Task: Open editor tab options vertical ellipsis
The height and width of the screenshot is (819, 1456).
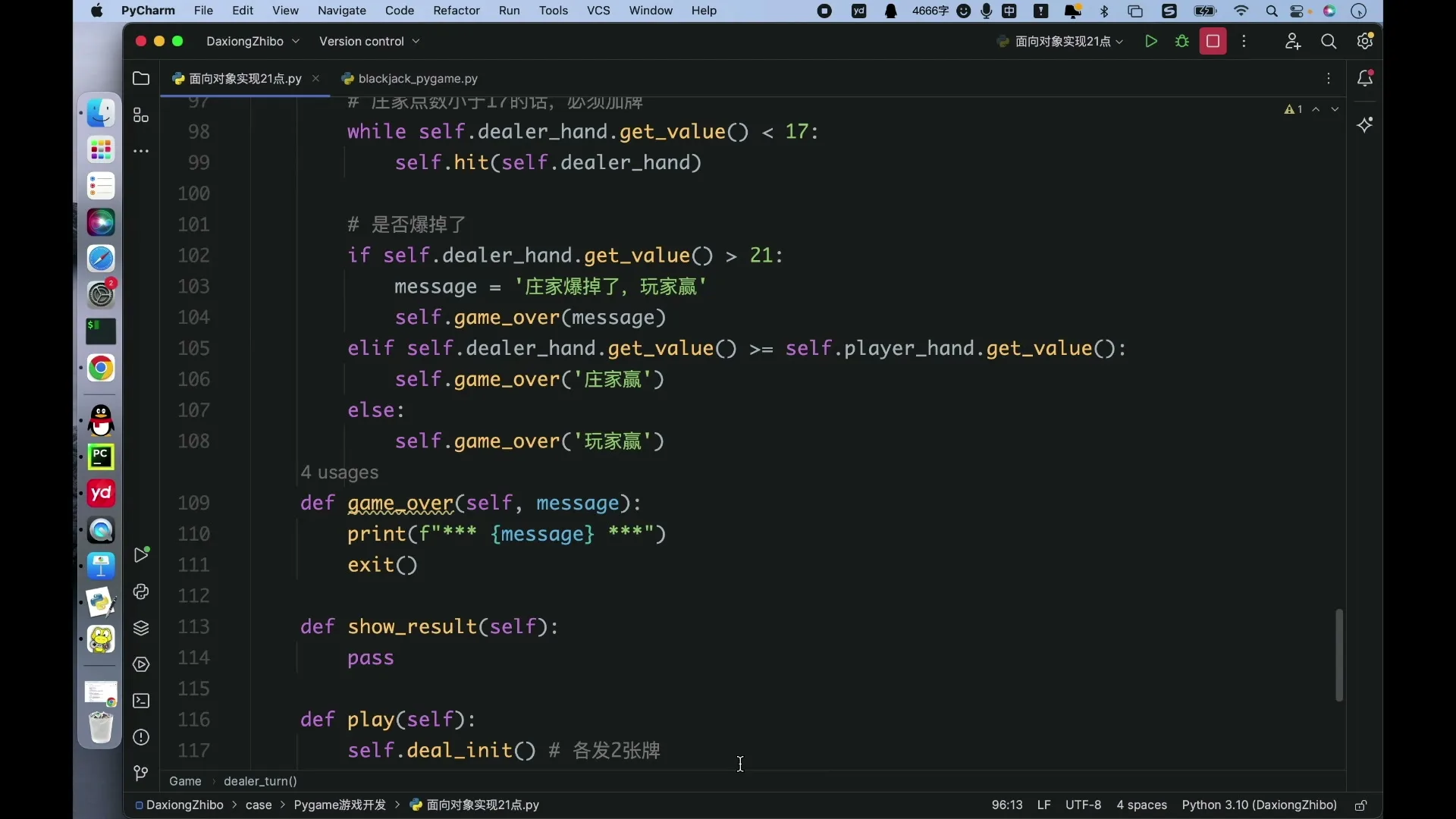Action: point(1329,79)
